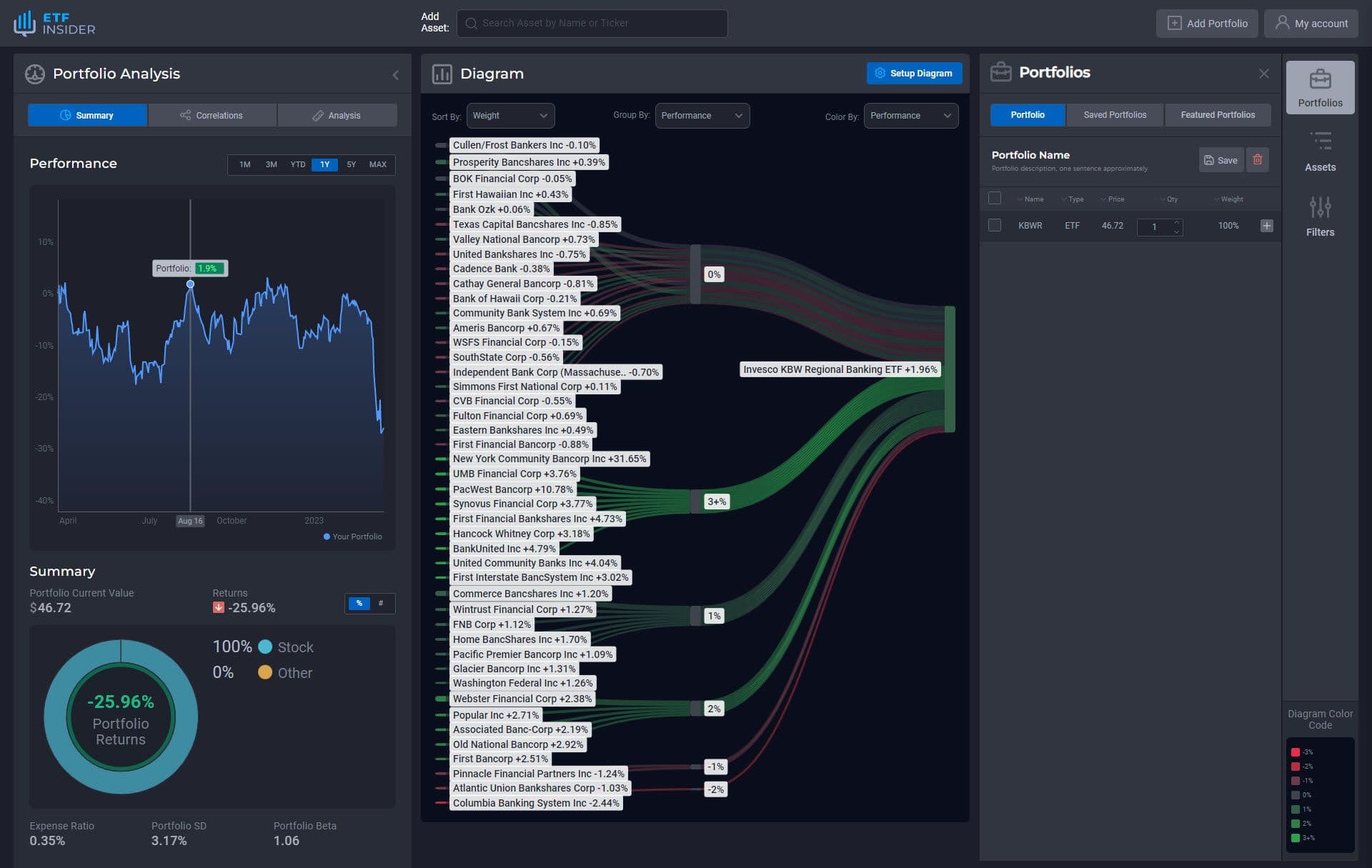Image resolution: width=1372 pixels, height=868 pixels.
Task: Sort the table by Name column
Action: [x=1030, y=199]
